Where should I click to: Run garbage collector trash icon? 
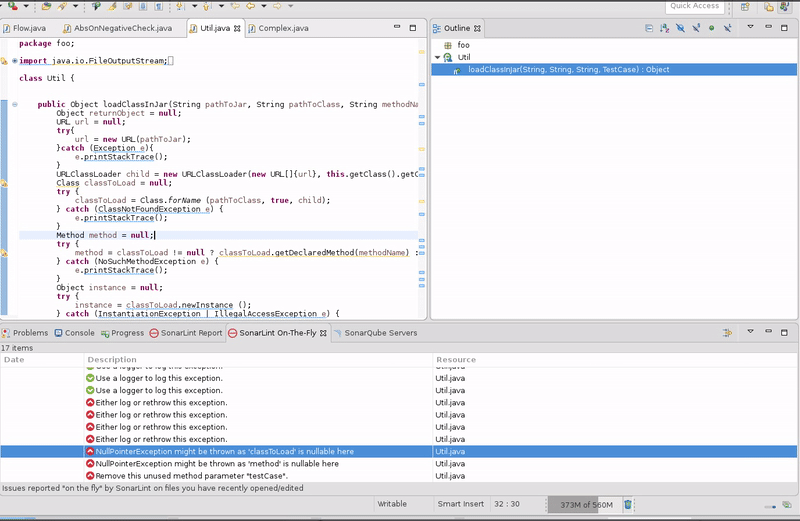628,505
